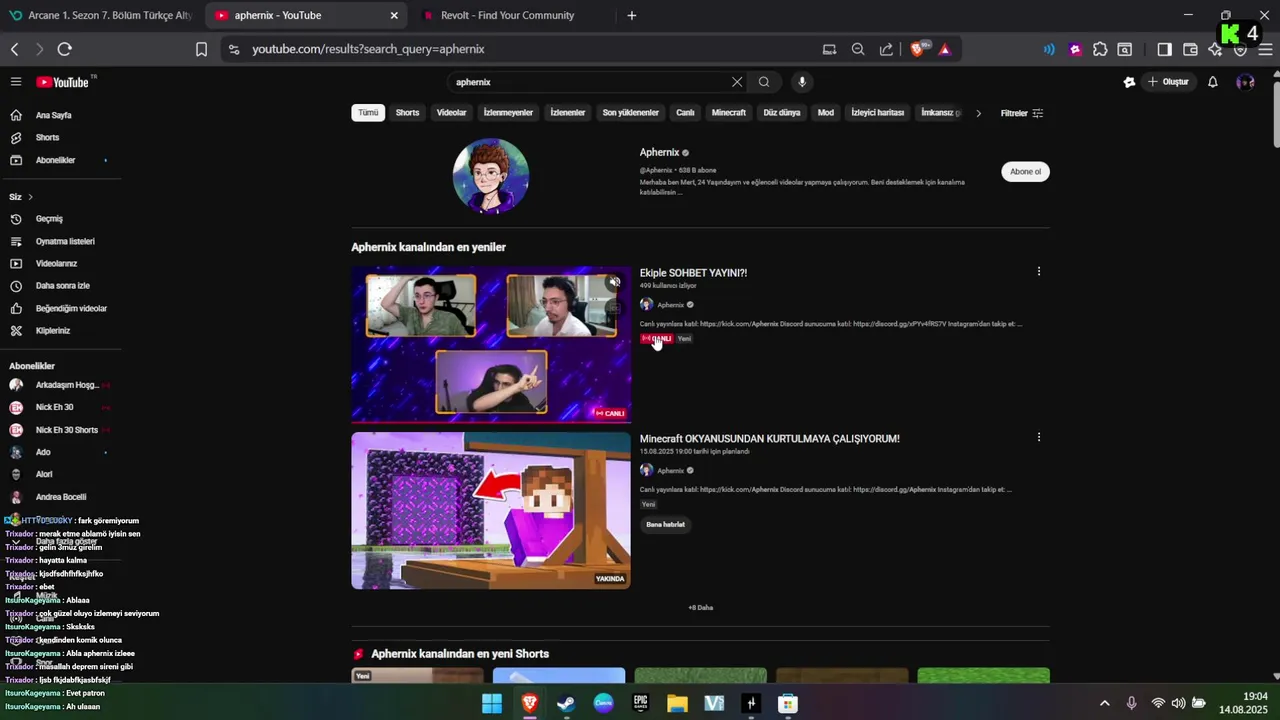Screen dimensions: 1280x720
Task: Open the Windows Start menu
Action: [492, 703]
